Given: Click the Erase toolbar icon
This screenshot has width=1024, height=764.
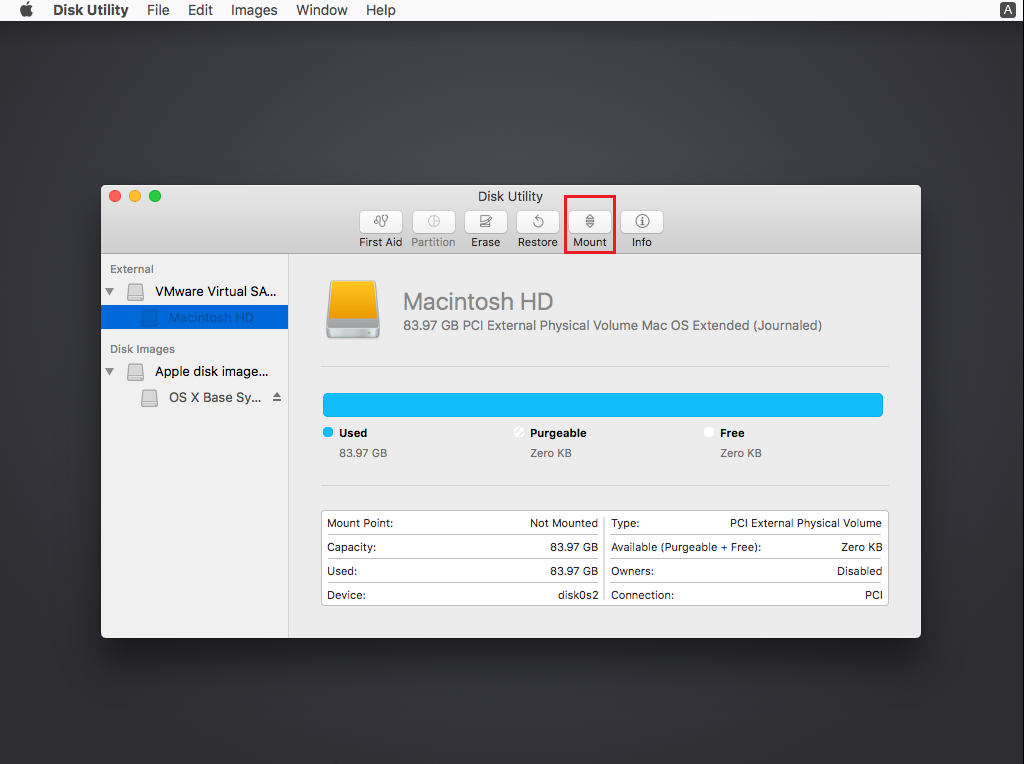Looking at the screenshot, I should [486, 222].
